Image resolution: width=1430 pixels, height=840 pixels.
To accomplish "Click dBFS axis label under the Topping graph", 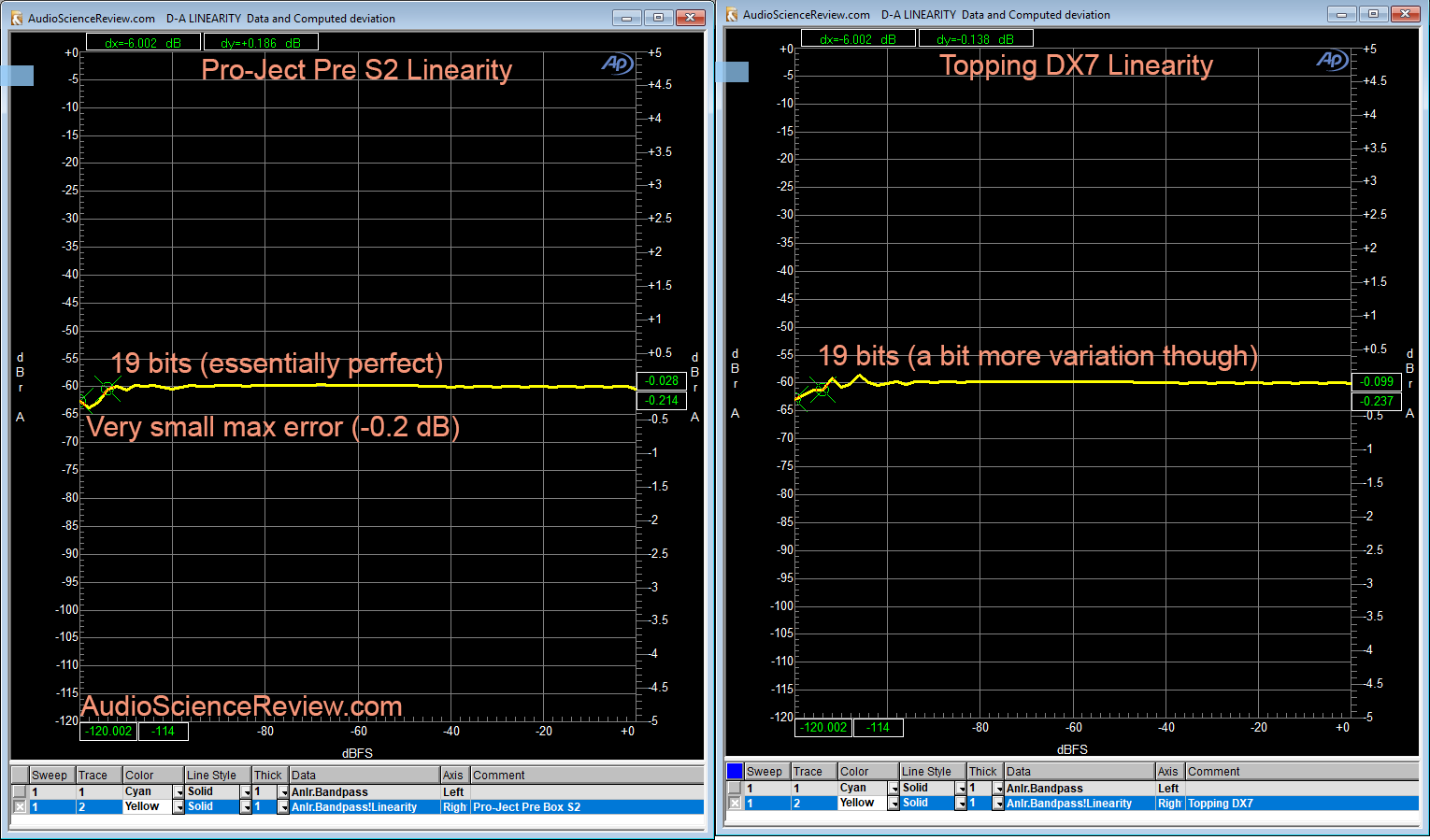I will click(x=1072, y=749).
